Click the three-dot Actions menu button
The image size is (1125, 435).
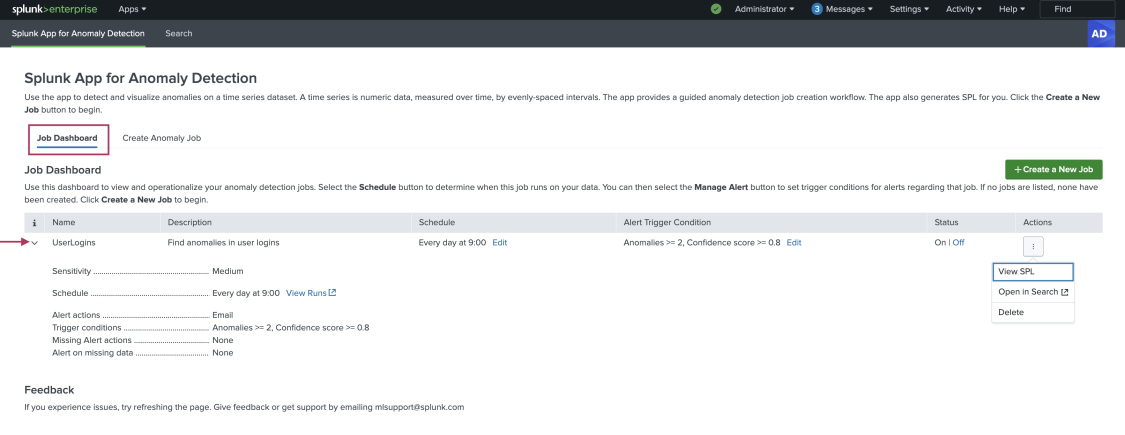[x=1033, y=246]
